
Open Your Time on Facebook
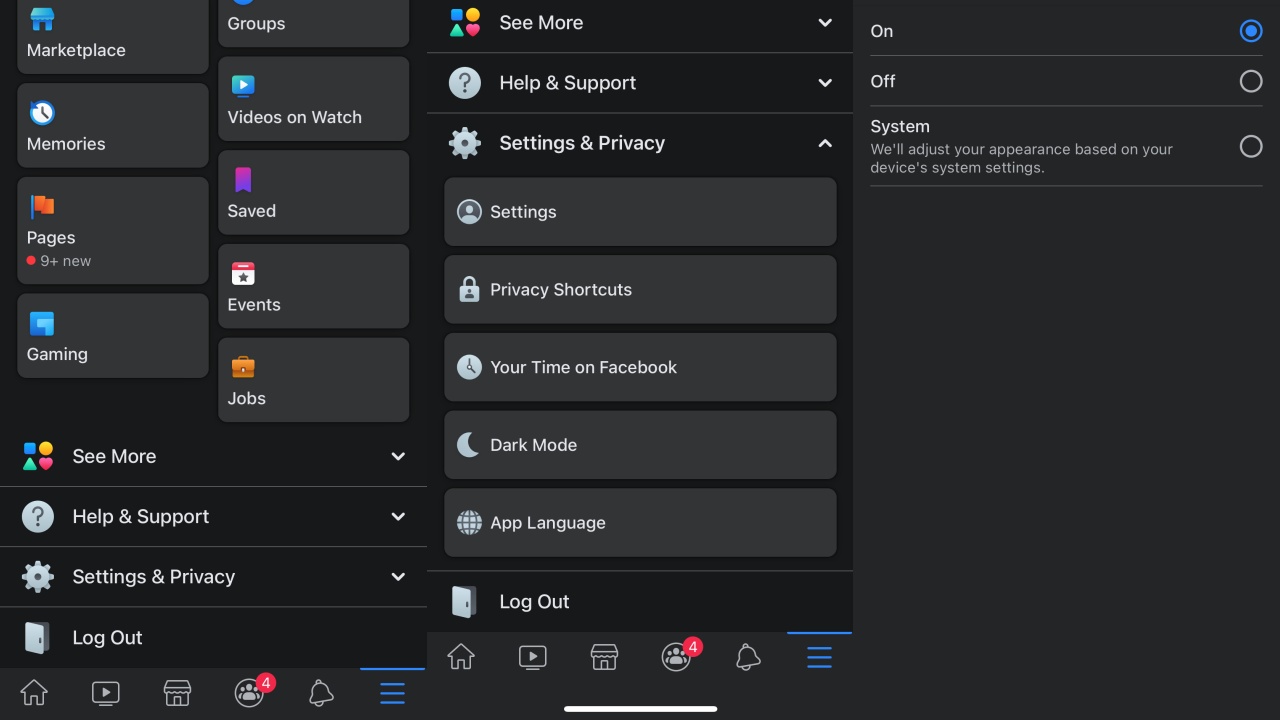[x=640, y=367]
